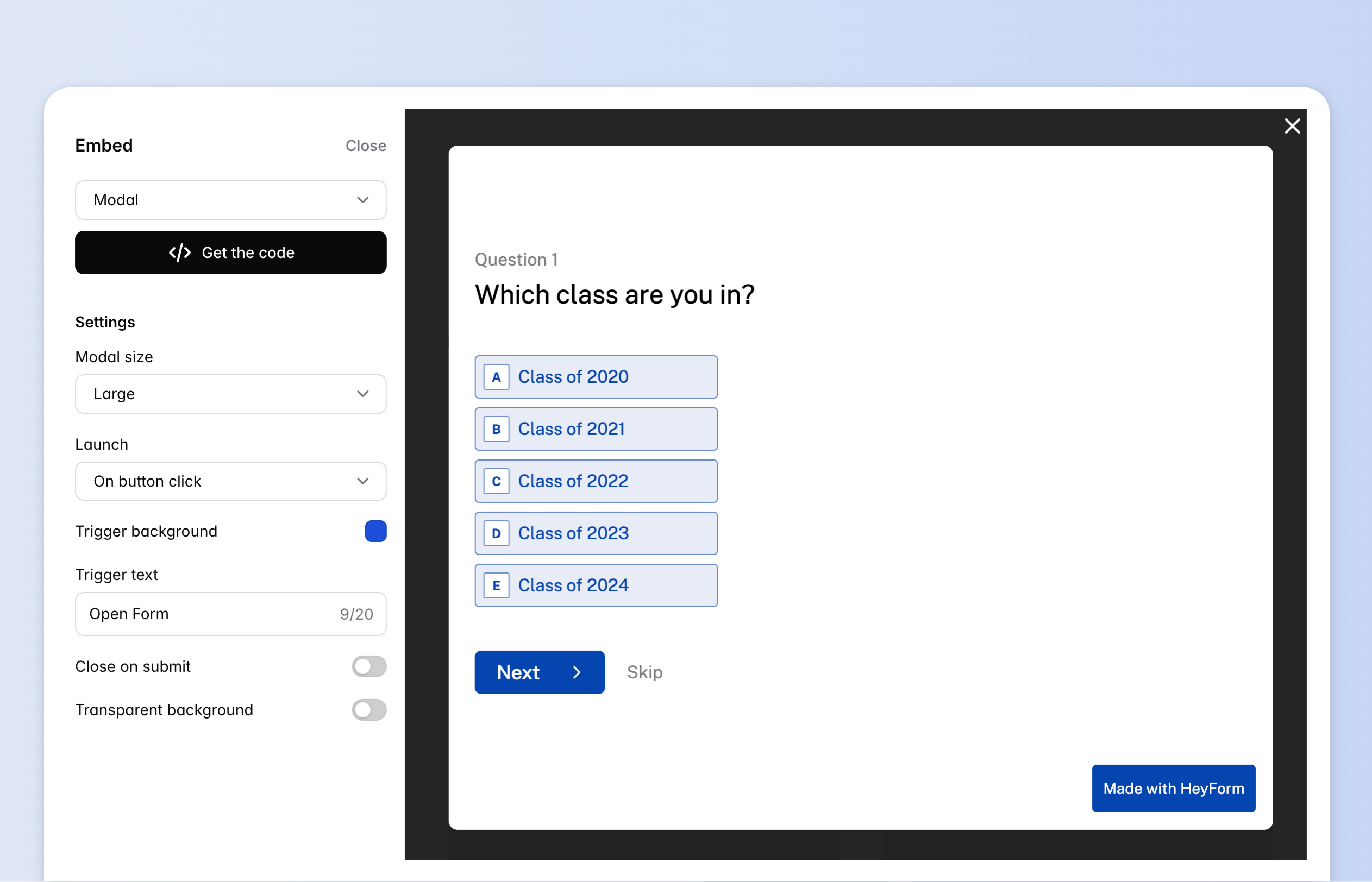Click the X icon on the preview
This screenshot has height=882, width=1372.
click(1292, 126)
